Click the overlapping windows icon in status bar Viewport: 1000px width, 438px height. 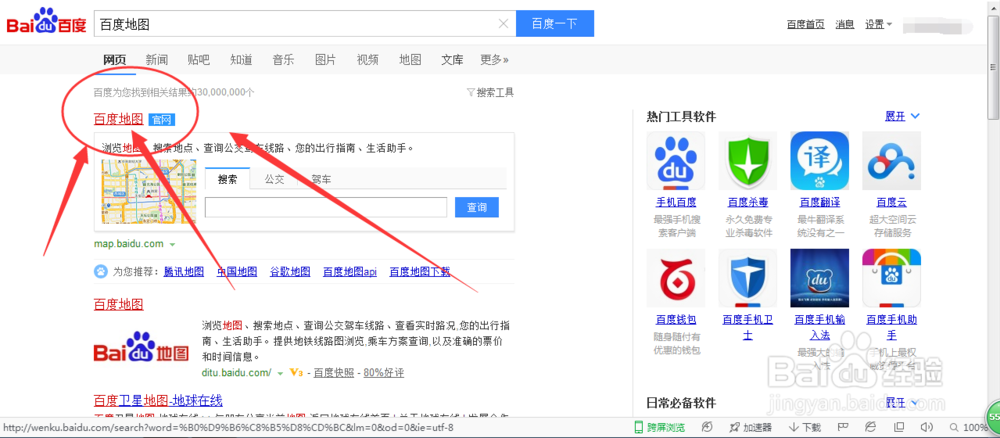(899, 427)
